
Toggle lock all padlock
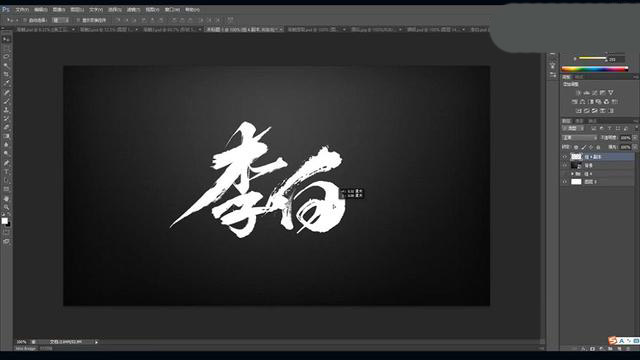(598, 147)
